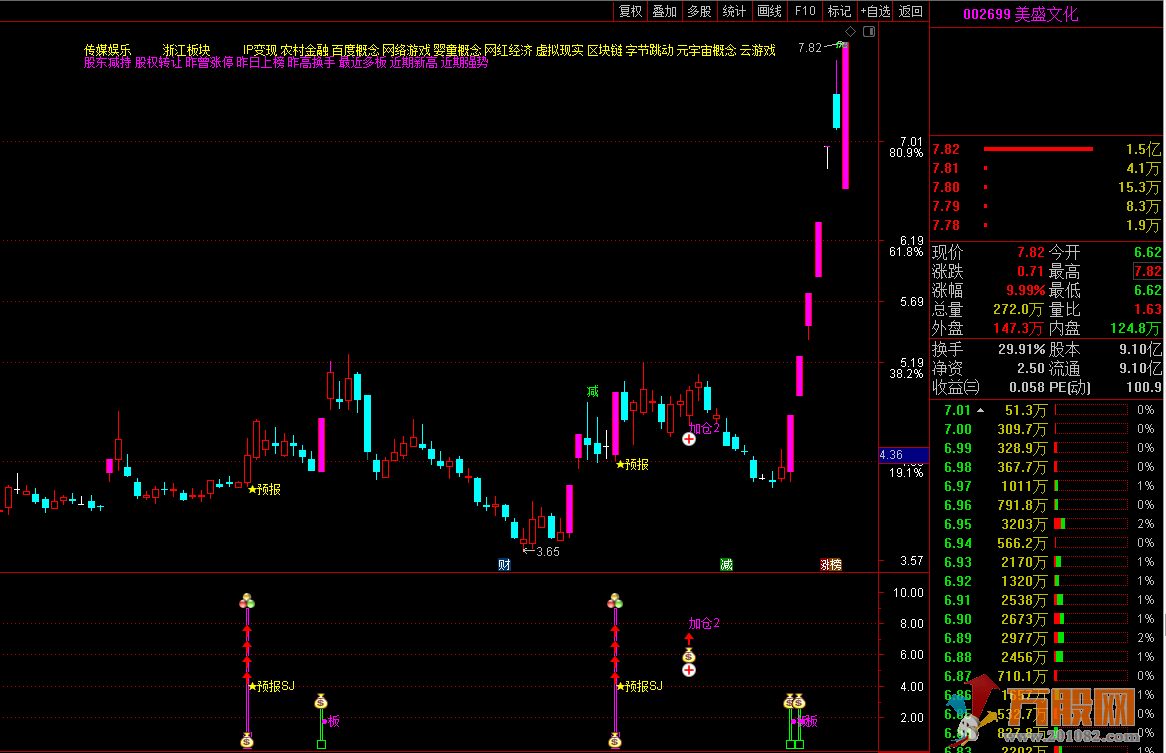Click the red plus 加仓 icon on the candlestick chart
This screenshot has width=1166, height=753.
pyautogui.click(x=689, y=439)
